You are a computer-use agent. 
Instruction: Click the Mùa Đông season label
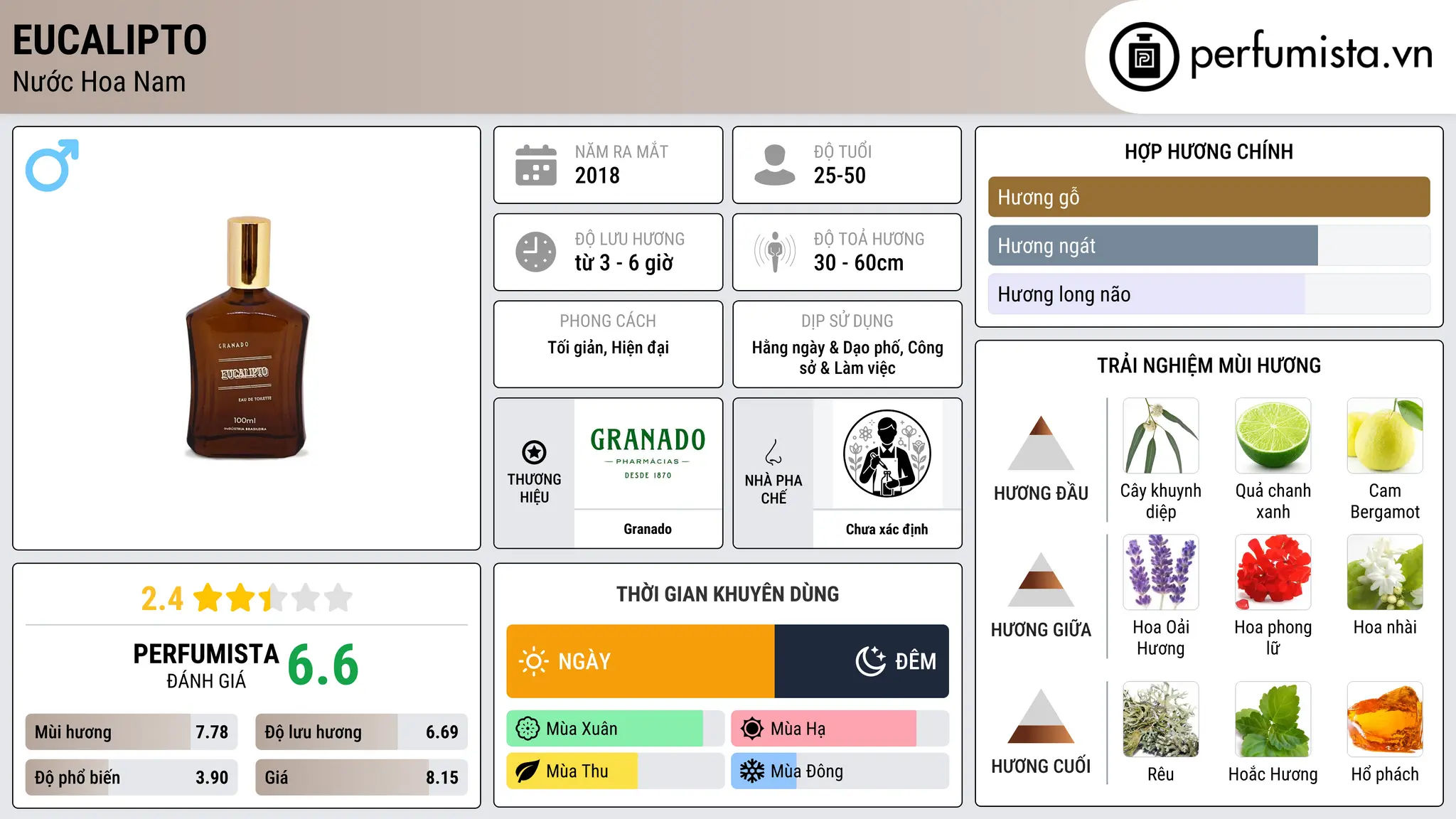pos(807,771)
